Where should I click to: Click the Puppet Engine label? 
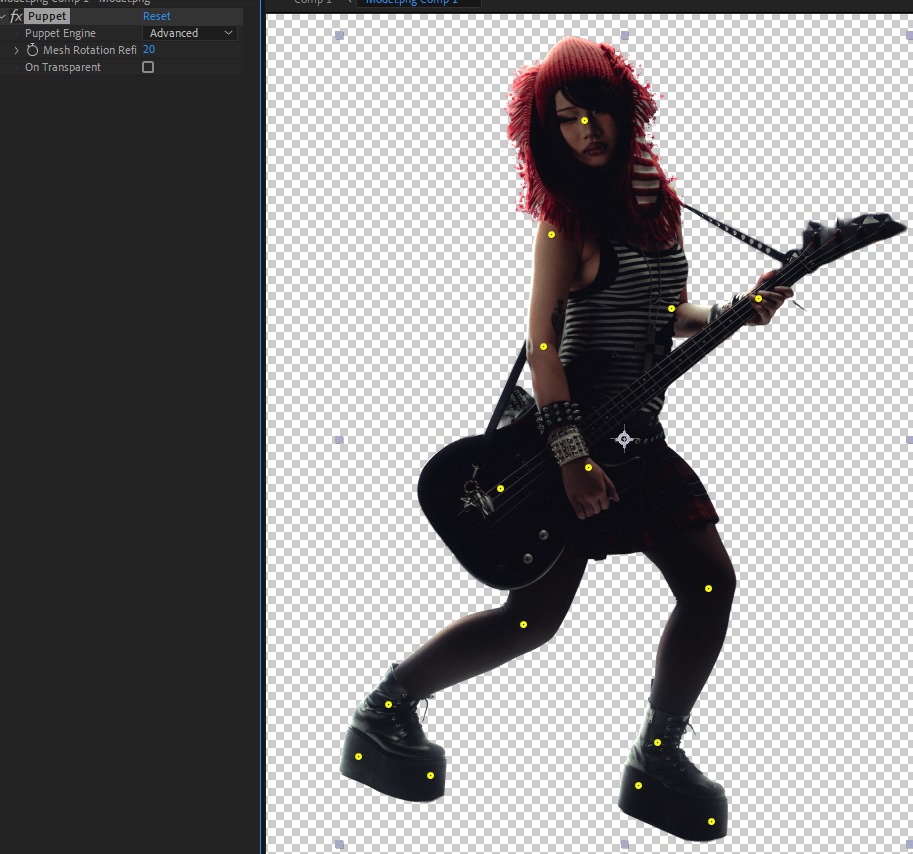[60, 33]
